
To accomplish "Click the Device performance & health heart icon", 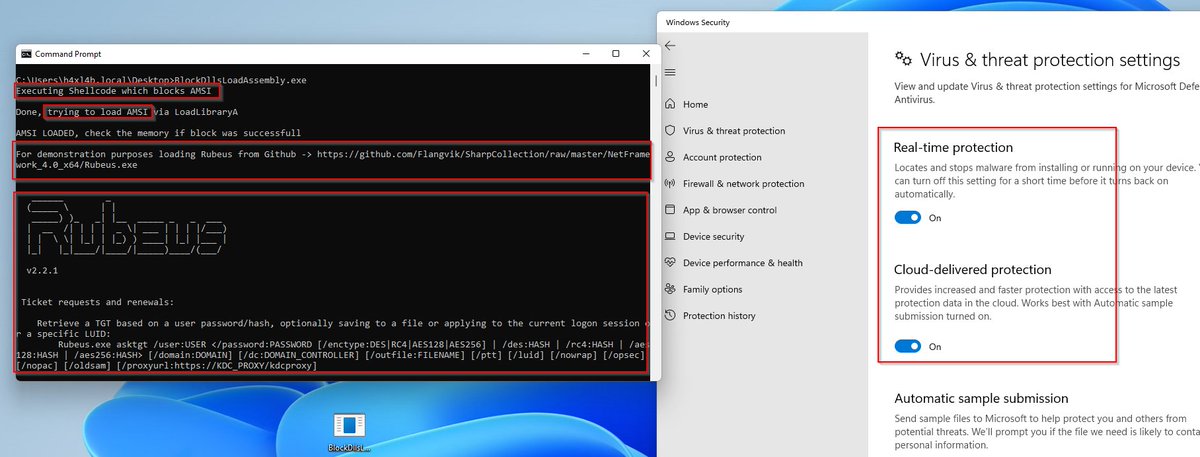I will pyautogui.click(x=670, y=263).
